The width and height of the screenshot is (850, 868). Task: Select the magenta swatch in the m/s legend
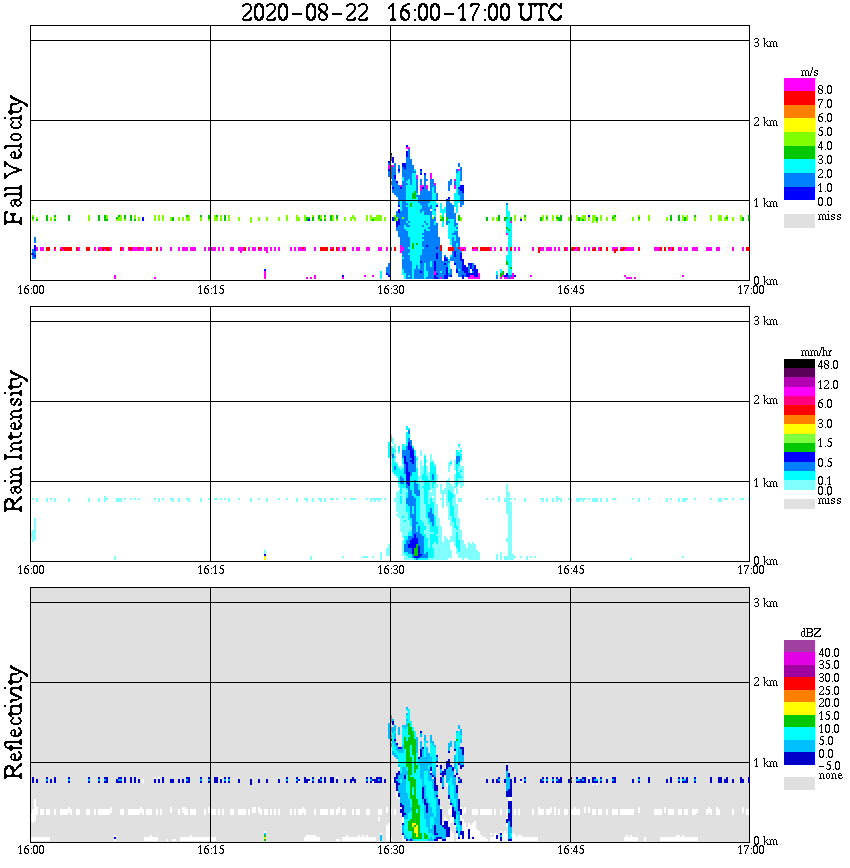coord(799,85)
